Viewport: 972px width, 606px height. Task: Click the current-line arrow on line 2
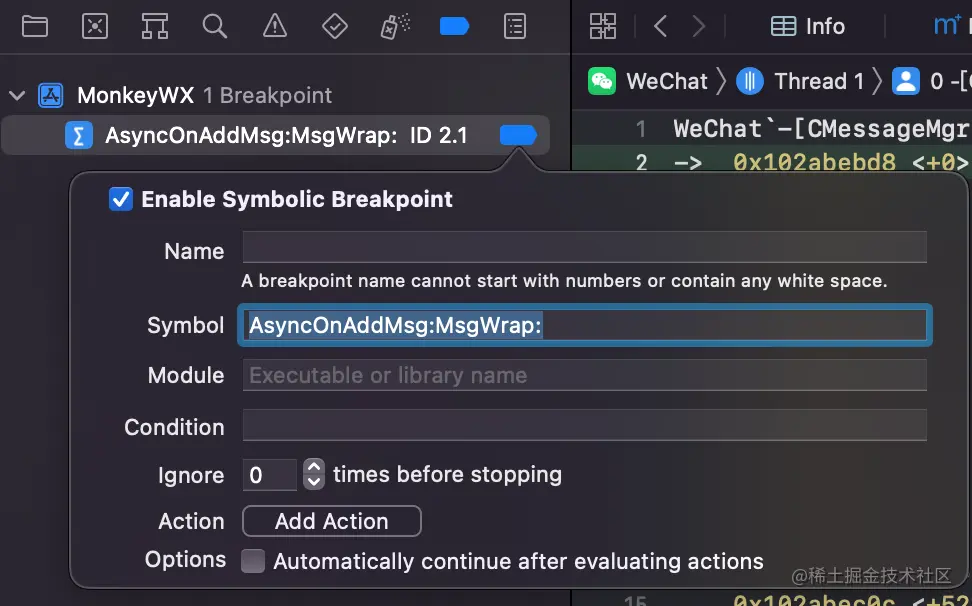[x=687, y=163]
